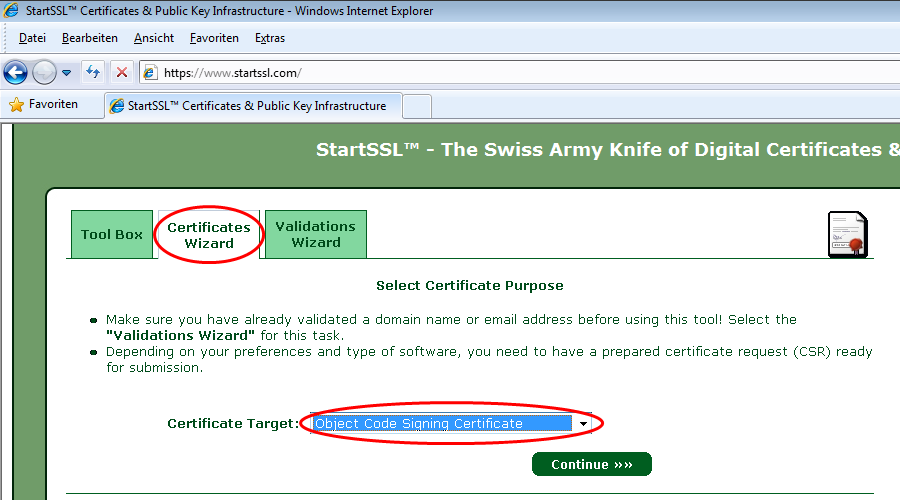Click the Internet Explorer window title icon
The image size is (900, 500).
tap(11, 10)
